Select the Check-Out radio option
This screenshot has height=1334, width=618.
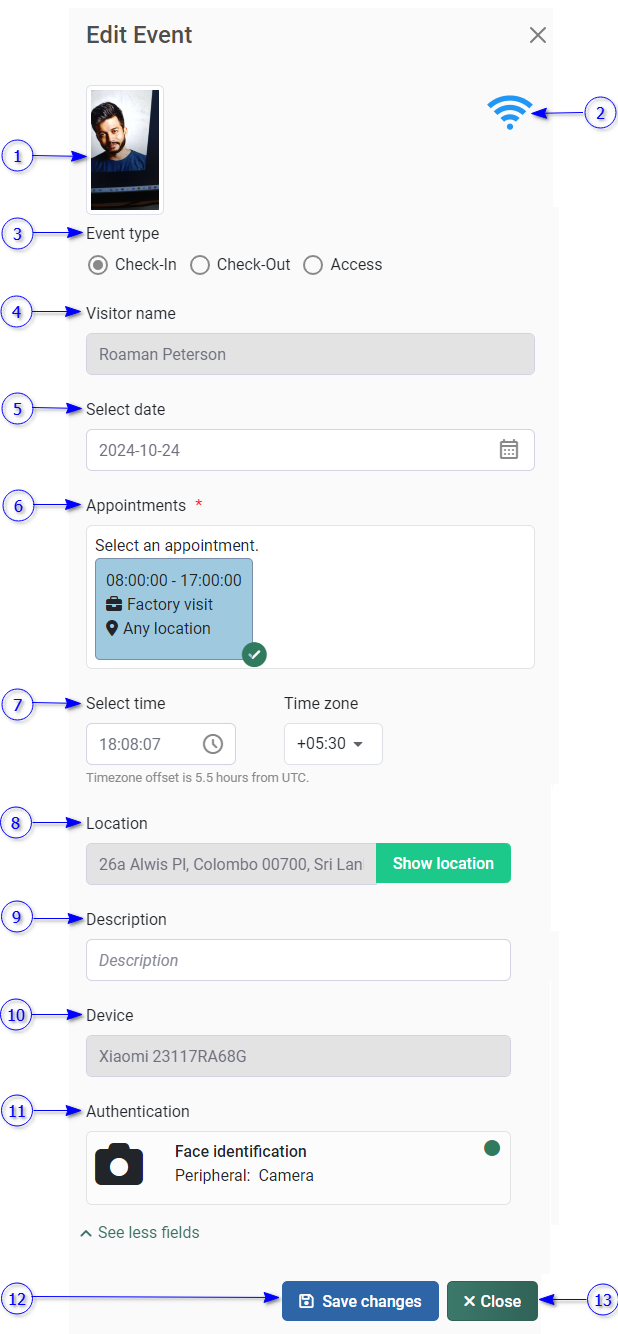(200, 265)
